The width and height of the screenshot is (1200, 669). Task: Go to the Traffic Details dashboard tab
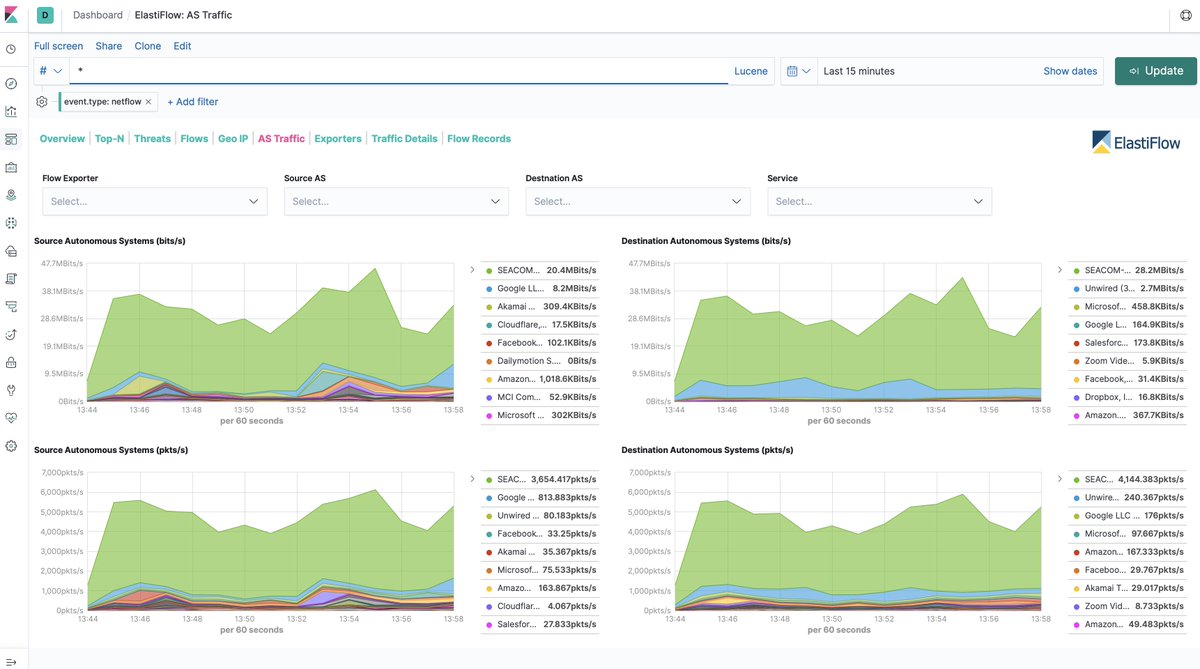click(x=404, y=139)
